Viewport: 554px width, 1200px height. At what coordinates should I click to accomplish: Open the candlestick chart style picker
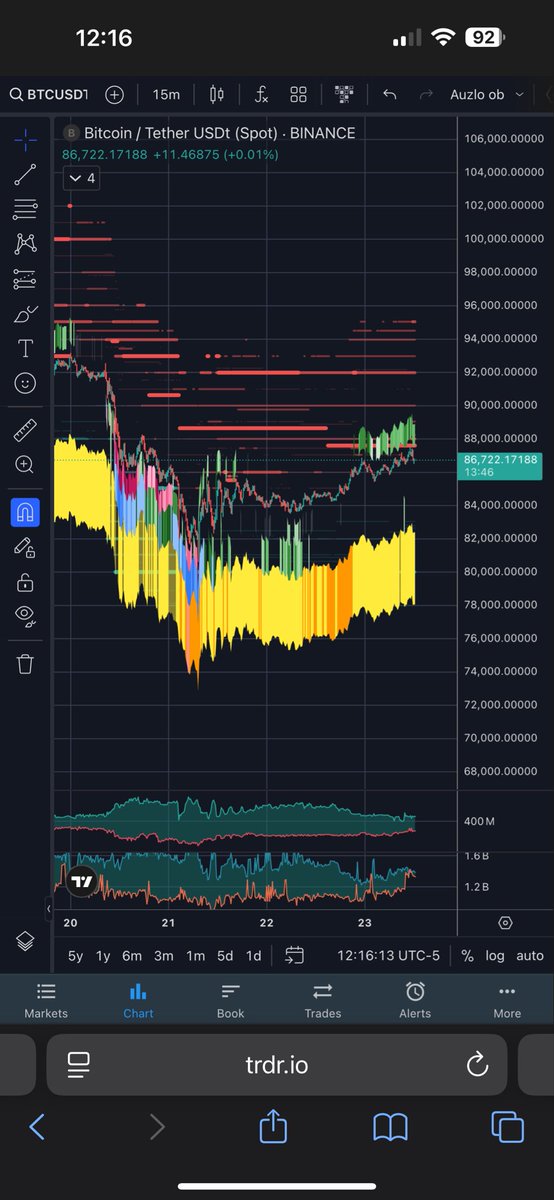tap(217, 94)
